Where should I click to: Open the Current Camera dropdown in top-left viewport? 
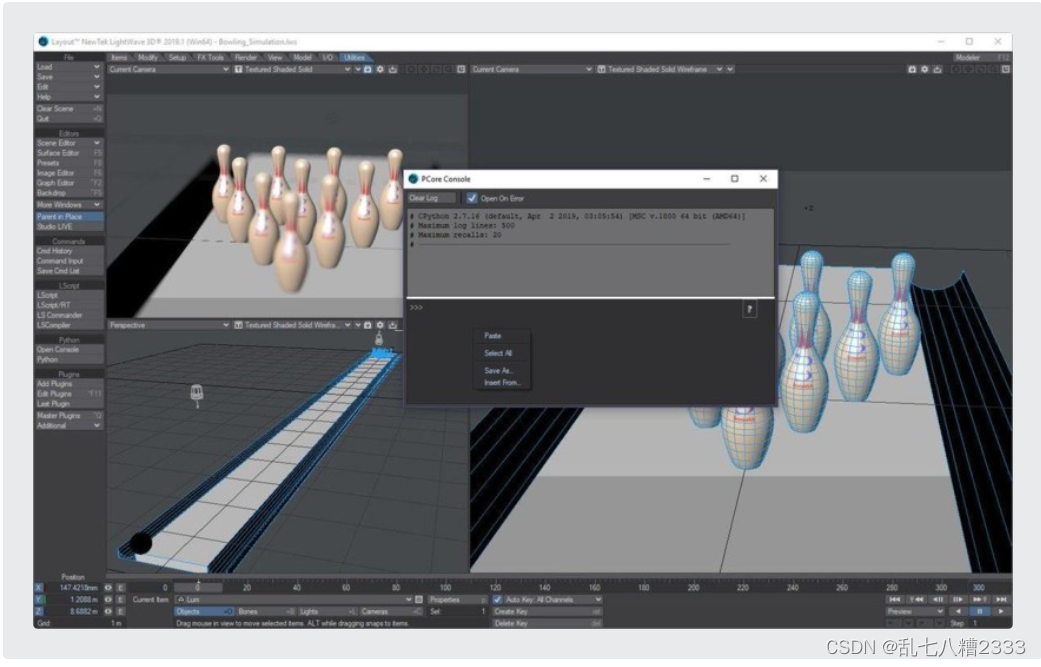(x=168, y=70)
